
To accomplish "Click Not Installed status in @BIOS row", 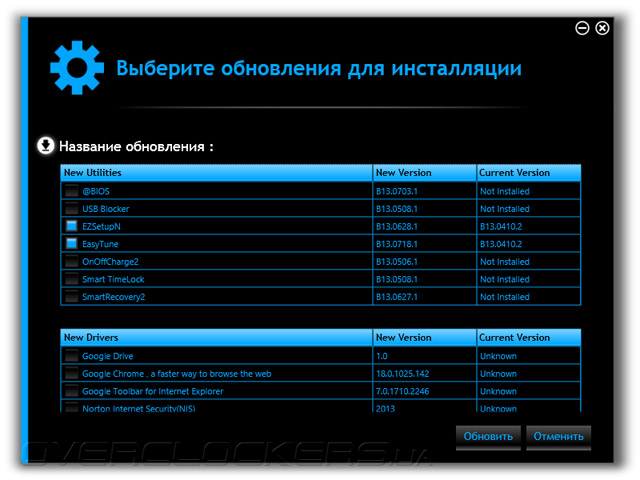I will [x=504, y=191].
